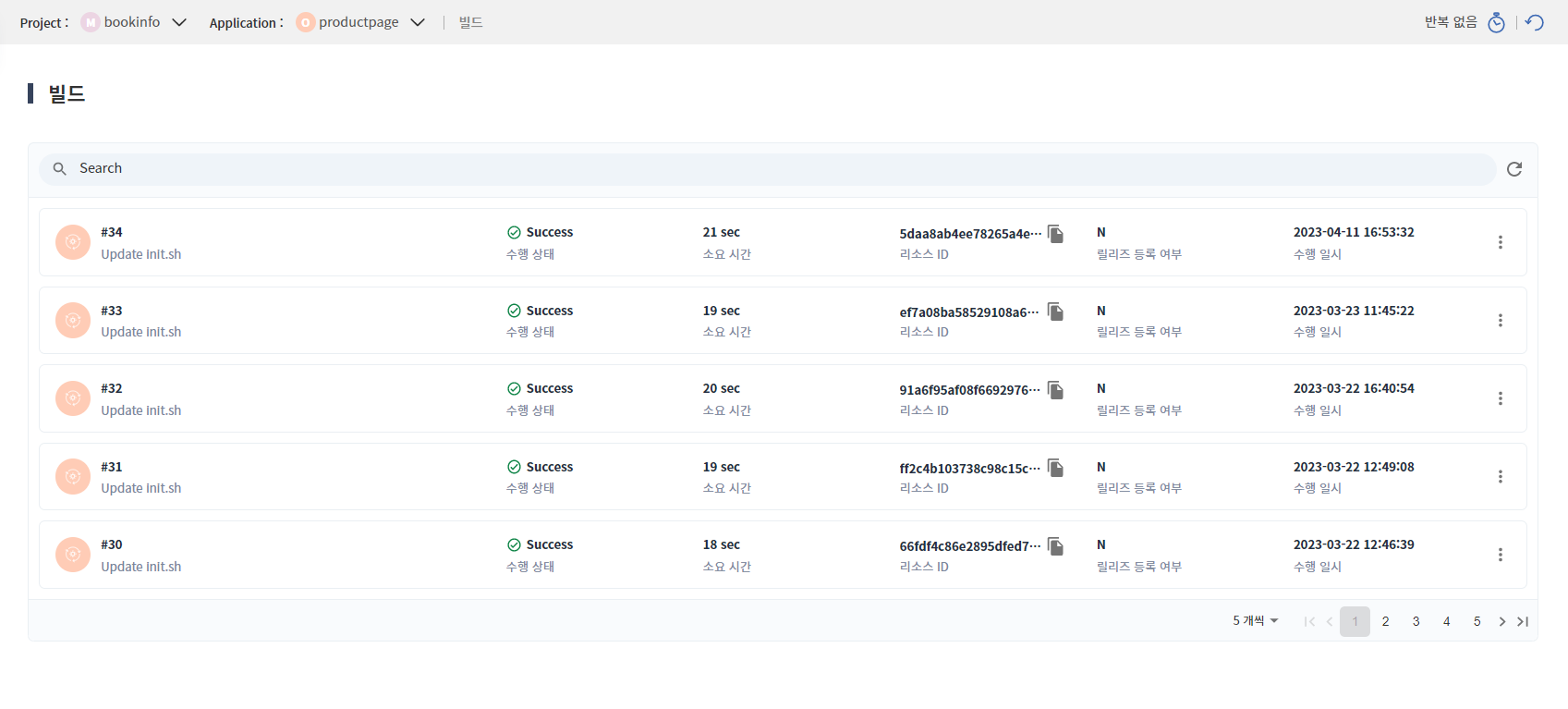
Task: Select build number #30 text
Action: pos(112,544)
